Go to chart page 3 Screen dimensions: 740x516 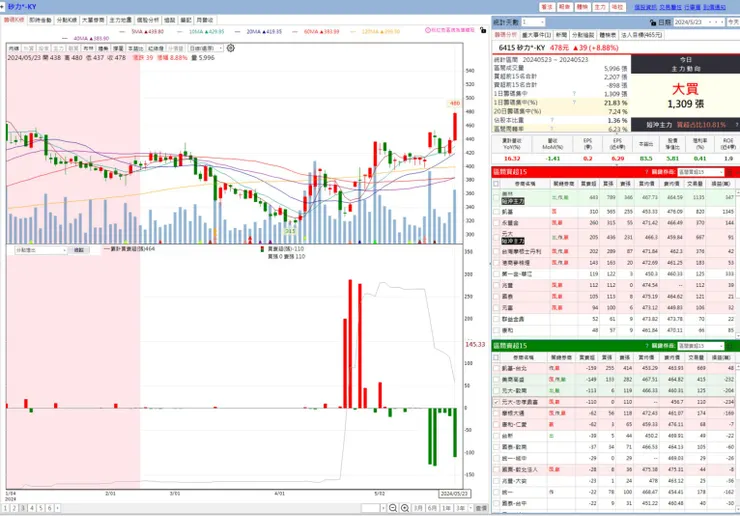point(23,508)
